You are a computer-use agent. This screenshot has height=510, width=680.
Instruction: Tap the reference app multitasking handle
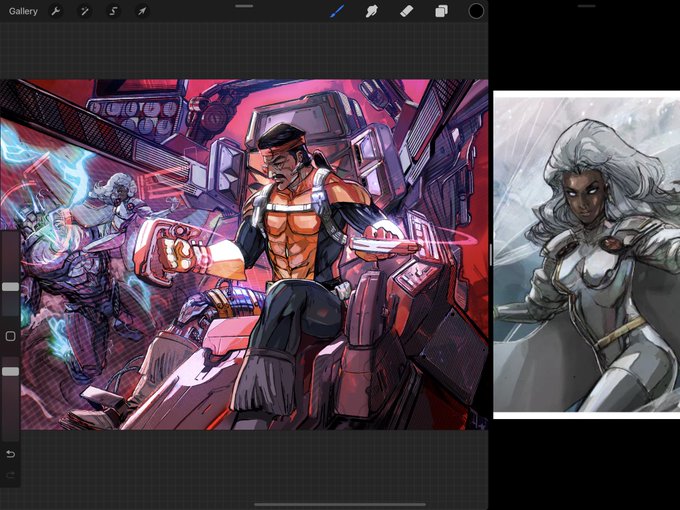[586, 6]
